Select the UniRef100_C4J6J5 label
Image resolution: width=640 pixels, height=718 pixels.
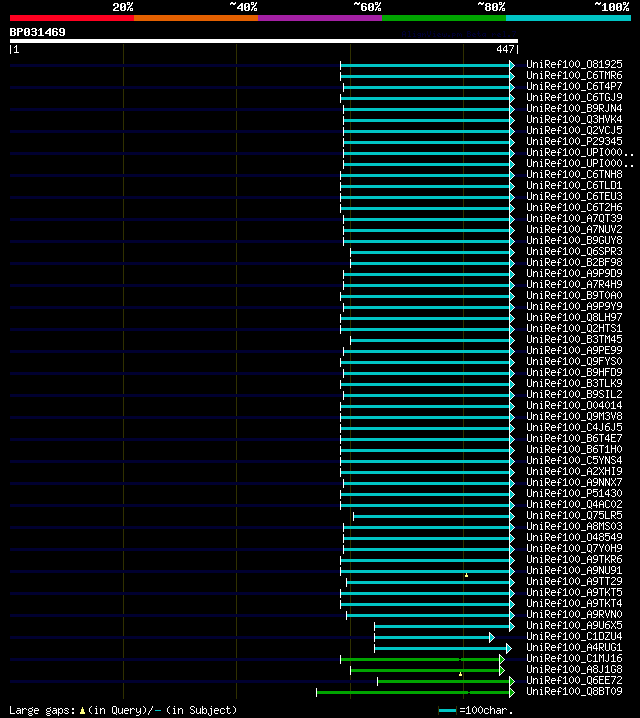pos(574,427)
